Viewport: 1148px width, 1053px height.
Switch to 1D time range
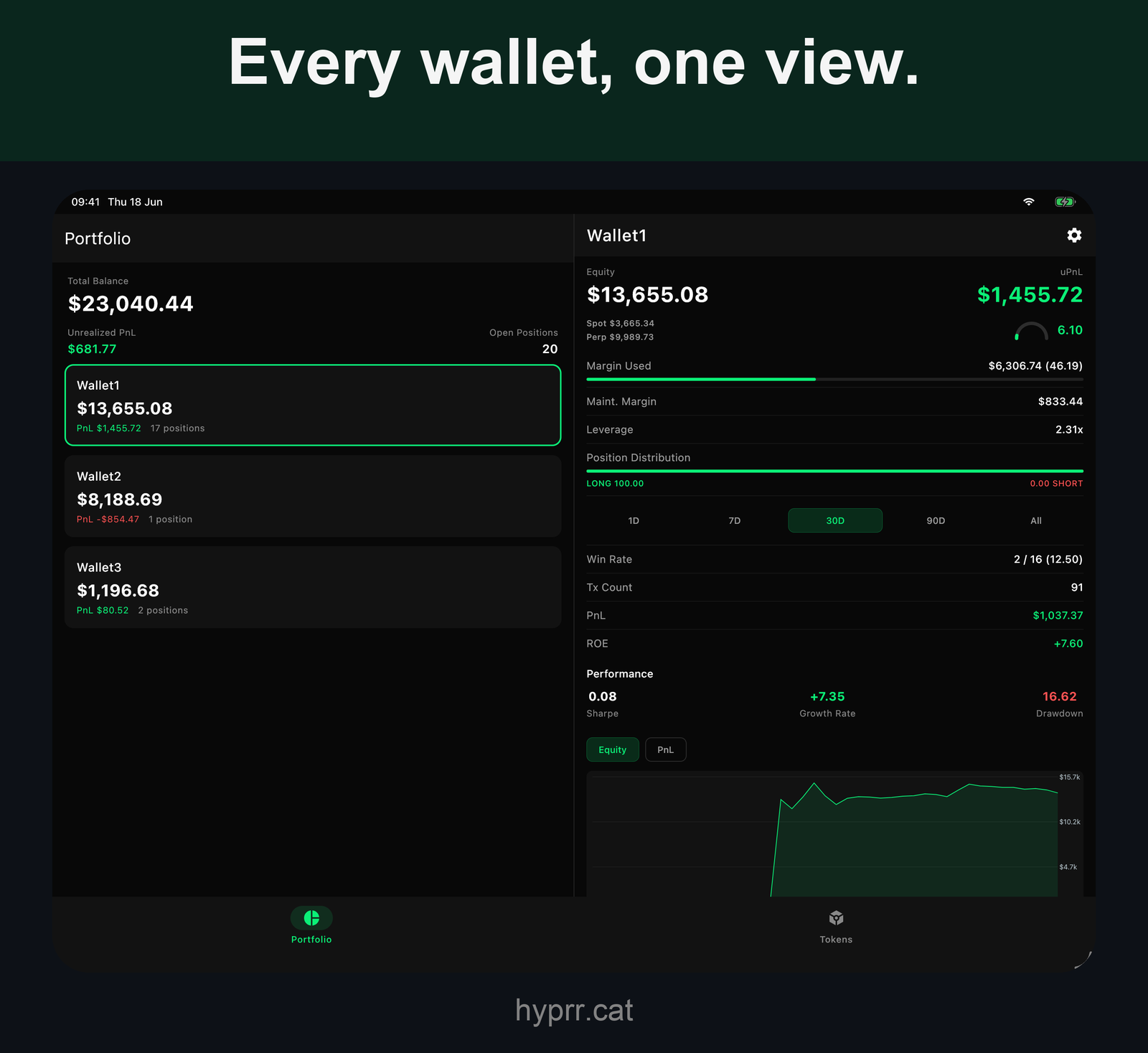point(634,520)
